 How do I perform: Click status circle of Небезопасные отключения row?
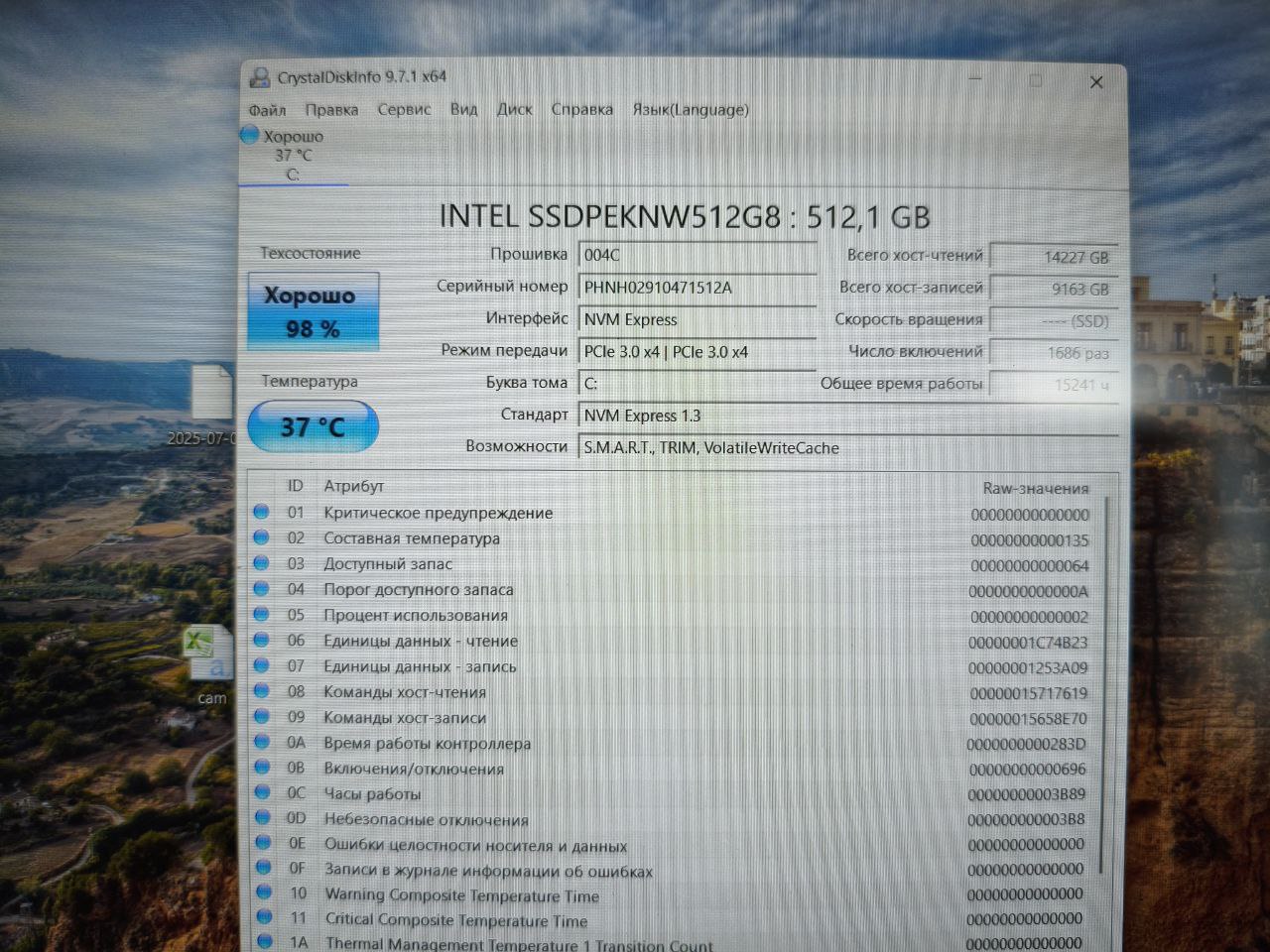(x=263, y=818)
